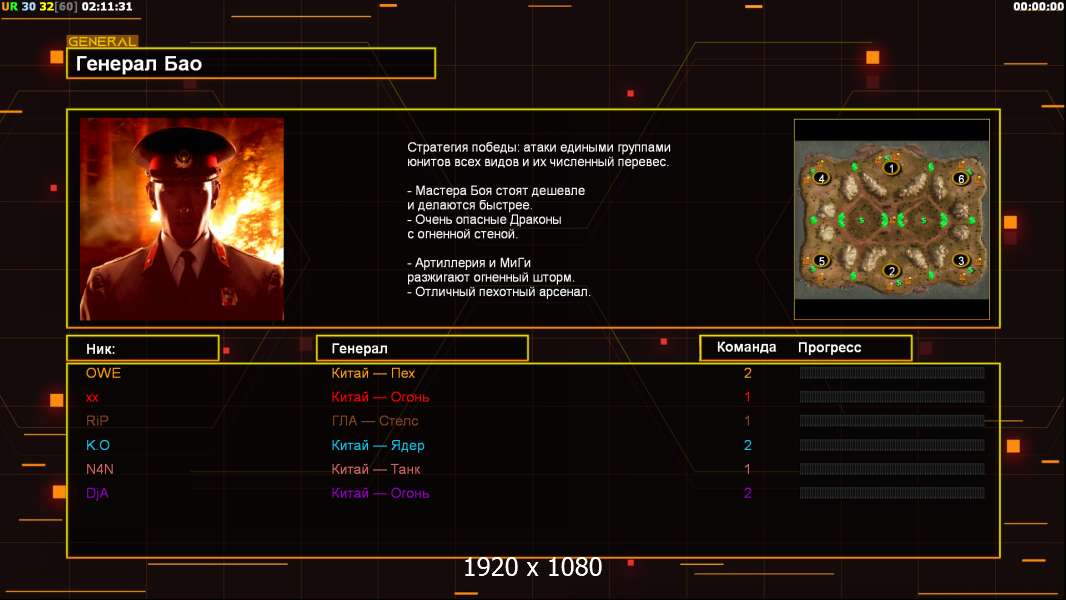1066x600 pixels.
Task: Click the General Bao portrait image
Action: 182,219
